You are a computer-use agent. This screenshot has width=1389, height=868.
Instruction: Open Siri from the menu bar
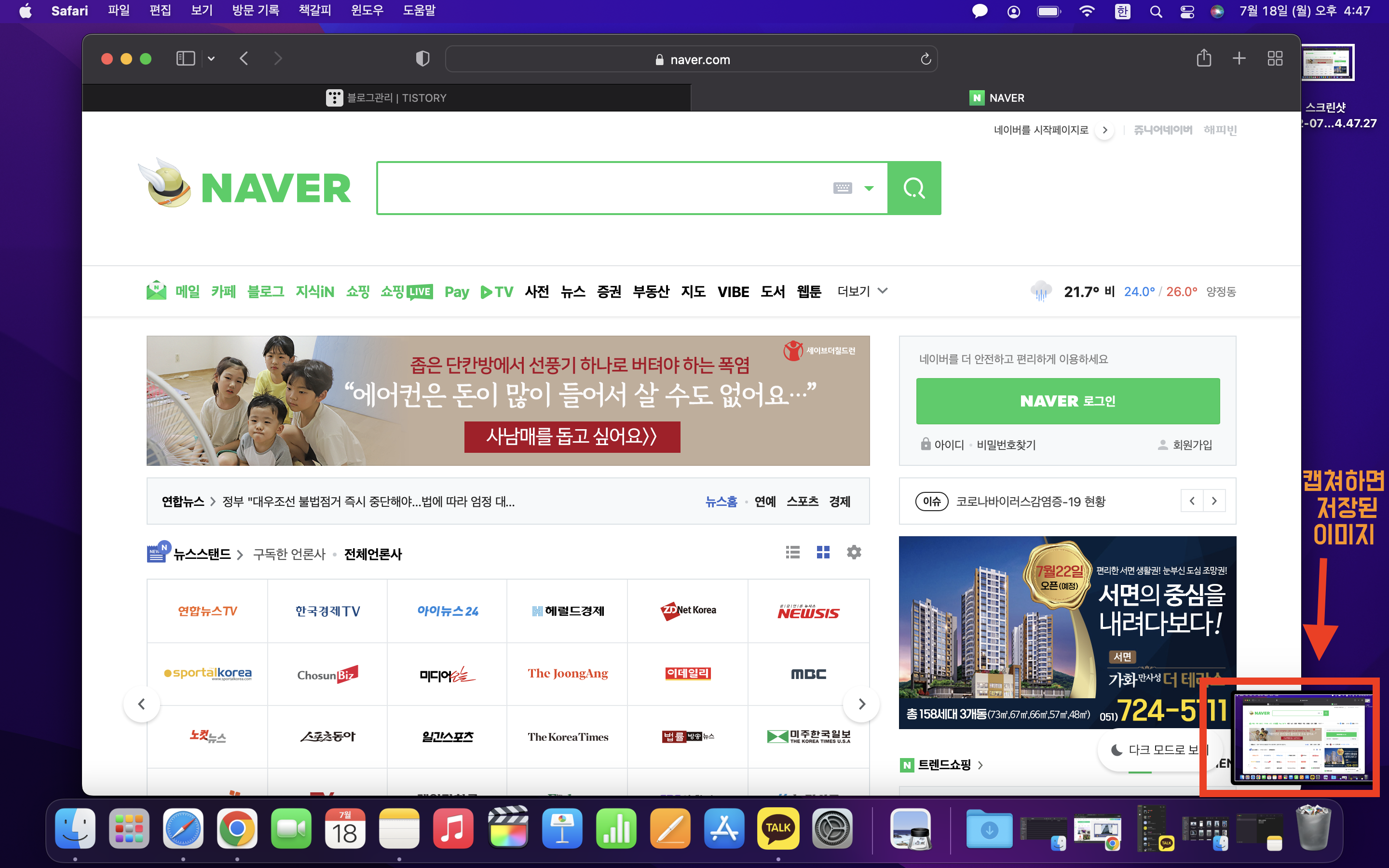pyautogui.click(x=1217, y=12)
